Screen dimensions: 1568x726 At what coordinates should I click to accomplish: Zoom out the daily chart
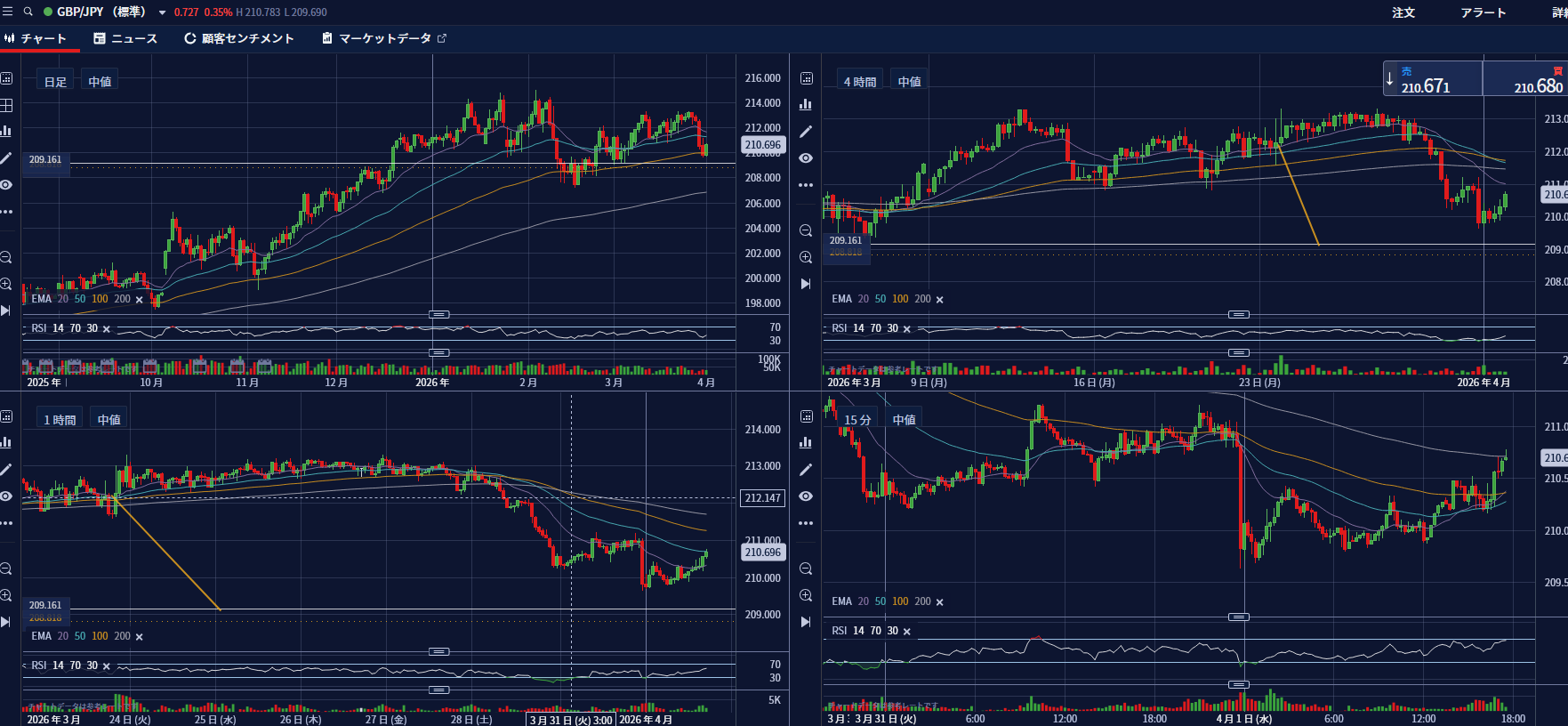6,257
